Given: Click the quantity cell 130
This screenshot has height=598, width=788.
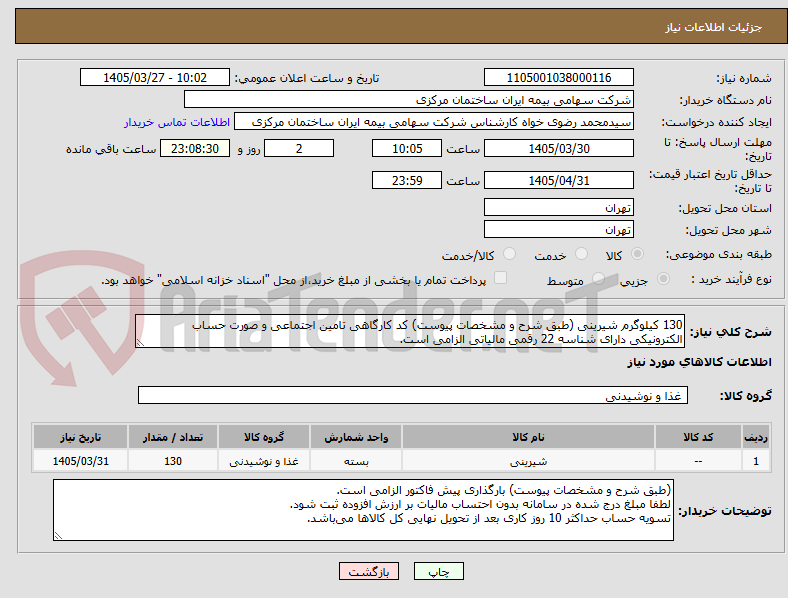Looking at the screenshot, I should coord(173,461).
